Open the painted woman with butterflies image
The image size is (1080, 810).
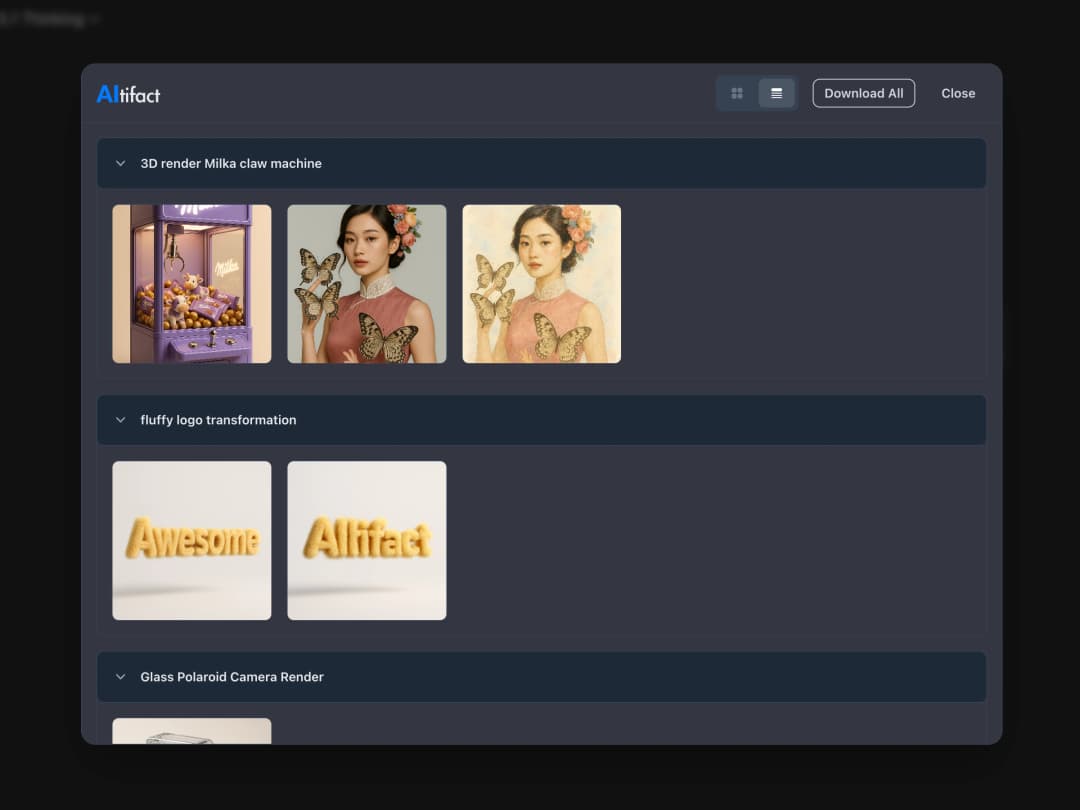[542, 284]
